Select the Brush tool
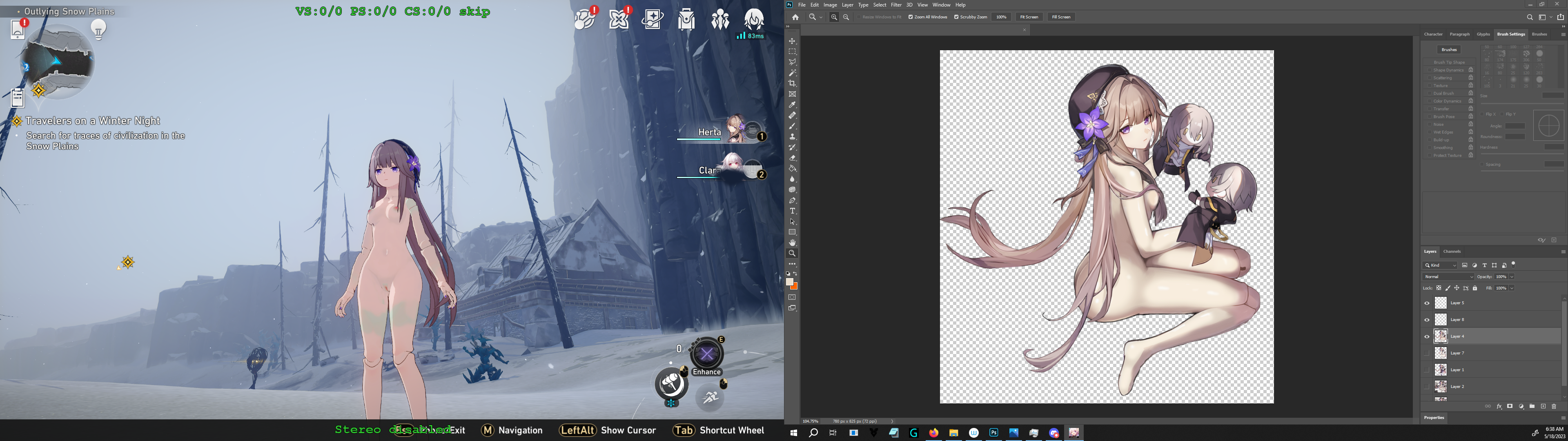 792,126
